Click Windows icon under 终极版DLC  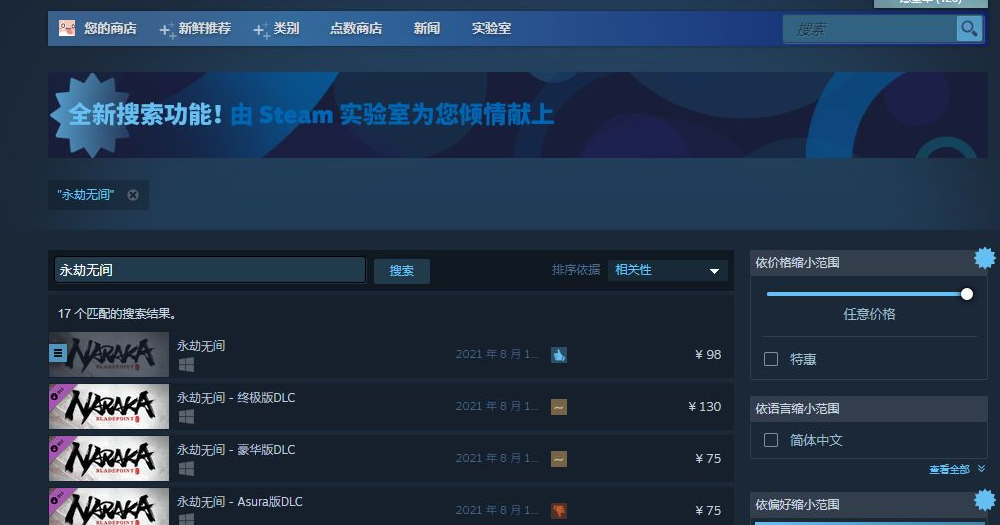click(186, 417)
